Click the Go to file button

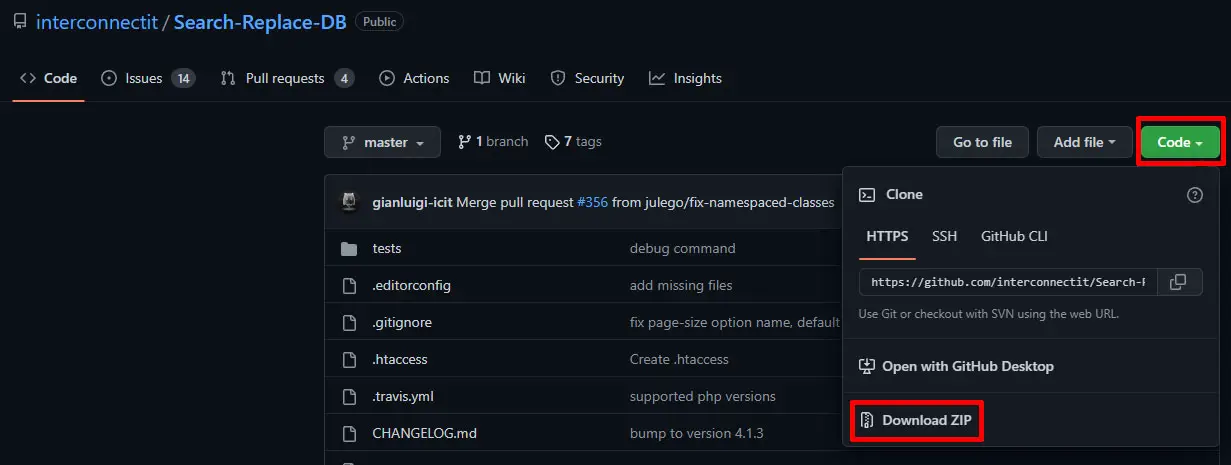click(x=982, y=142)
